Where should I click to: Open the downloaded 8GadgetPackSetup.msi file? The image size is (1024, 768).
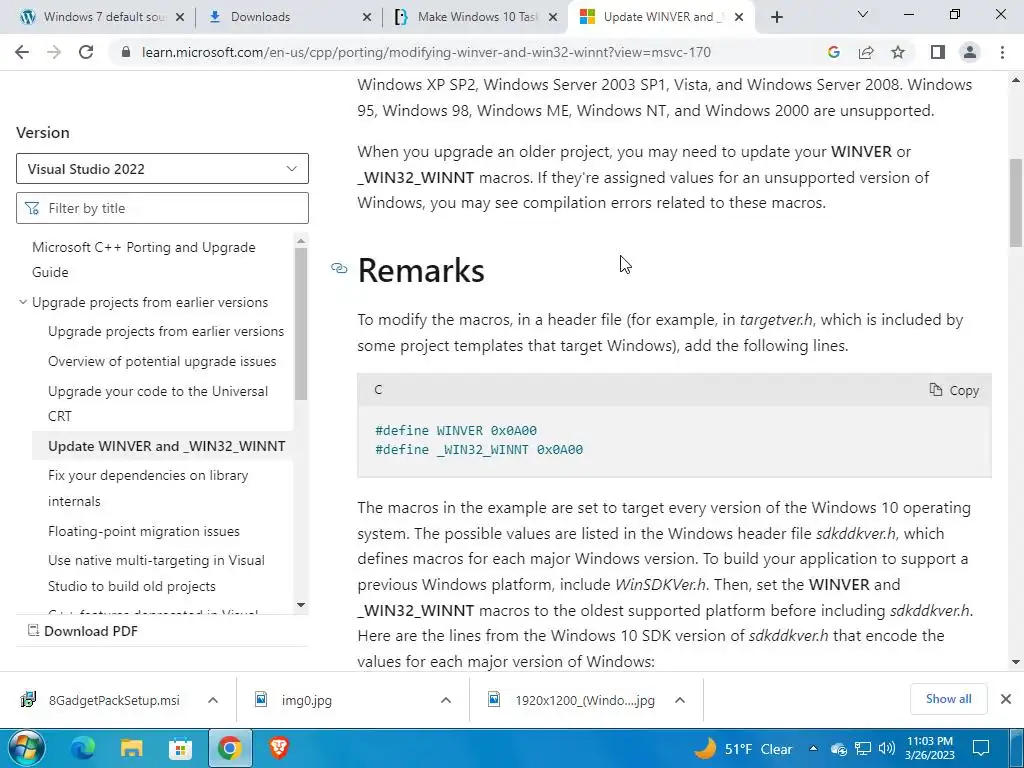100,700
